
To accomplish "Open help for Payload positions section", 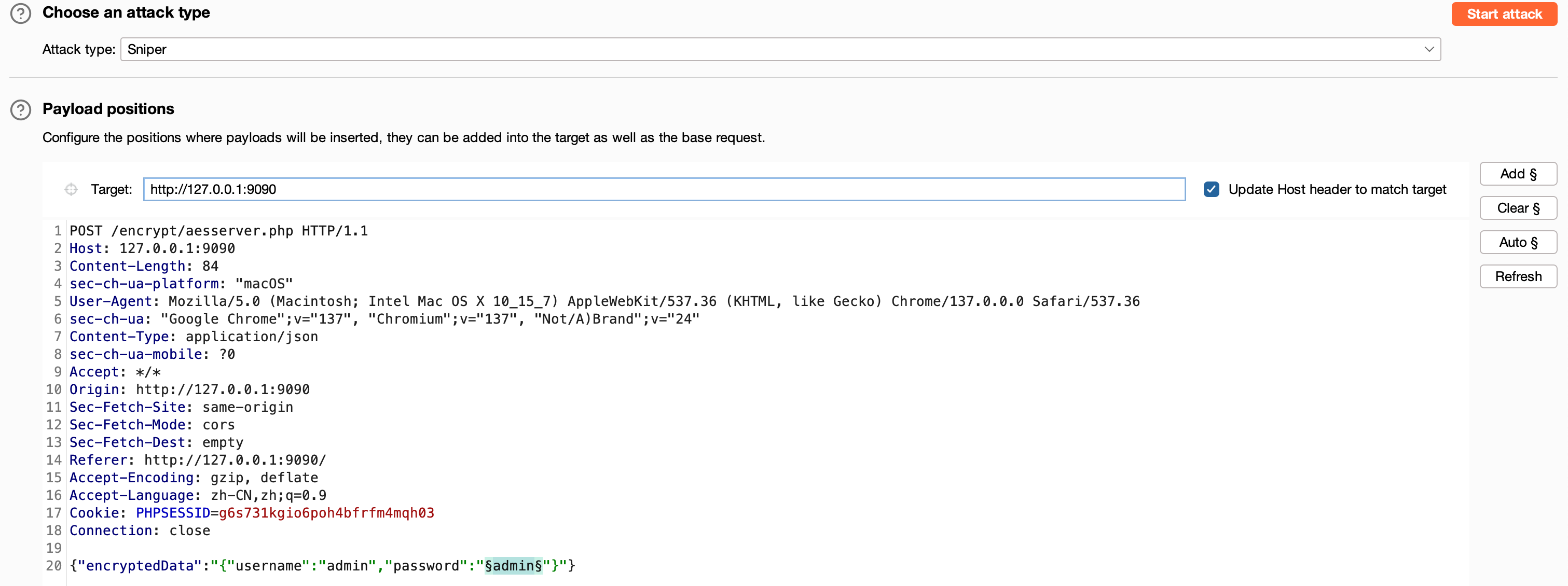I will tap(21, 109).
